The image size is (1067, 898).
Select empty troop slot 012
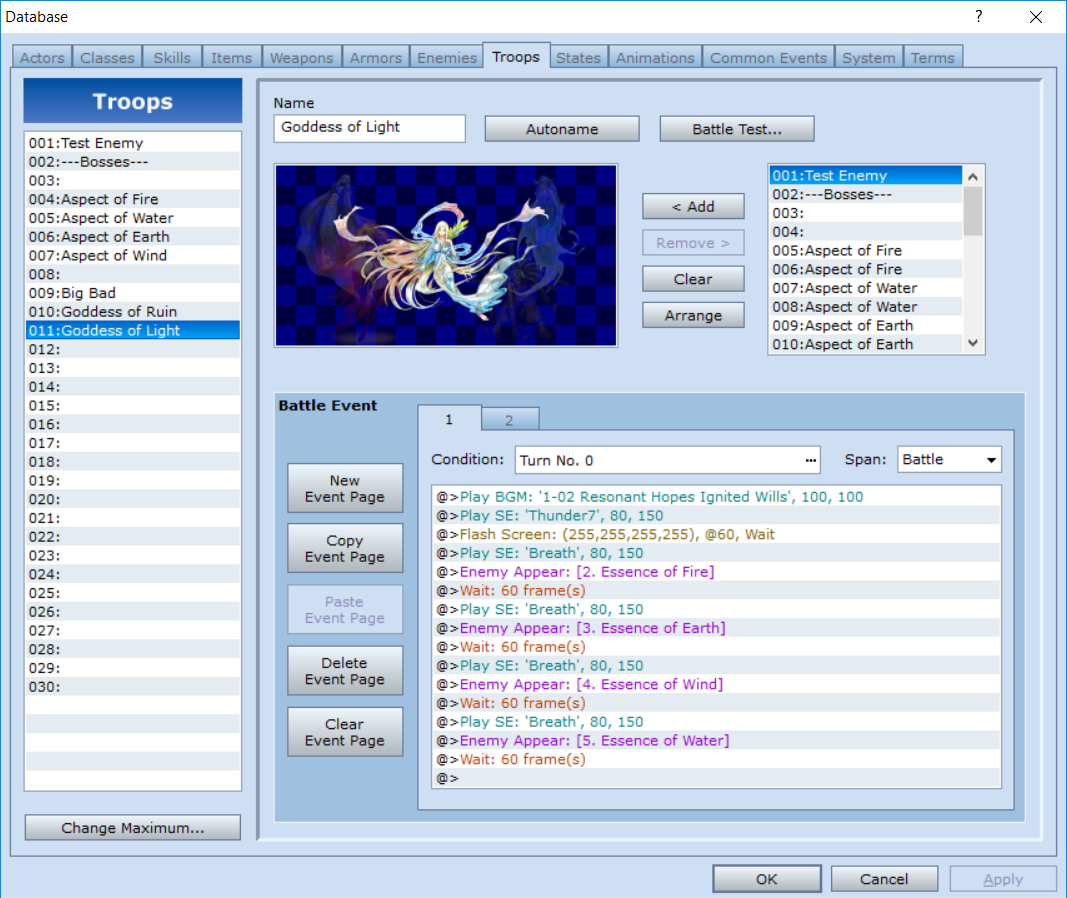tap(133, 349)
